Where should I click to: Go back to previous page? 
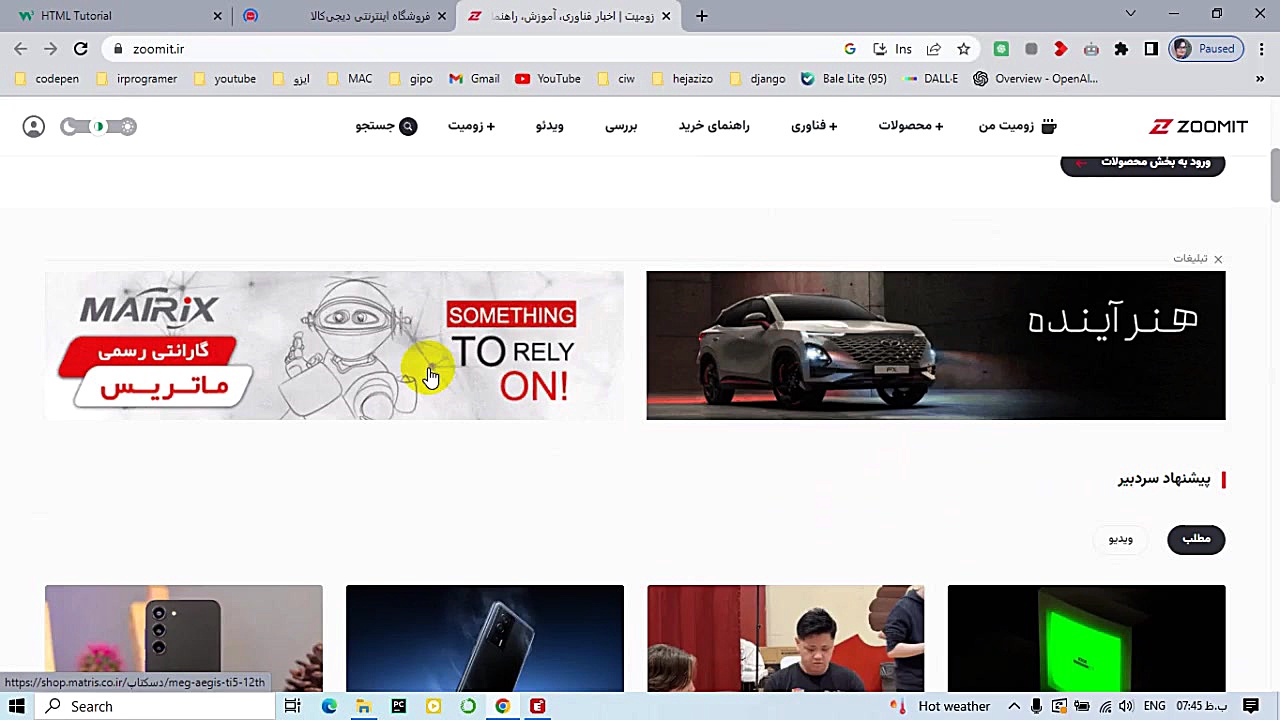[x=21, y=49]
